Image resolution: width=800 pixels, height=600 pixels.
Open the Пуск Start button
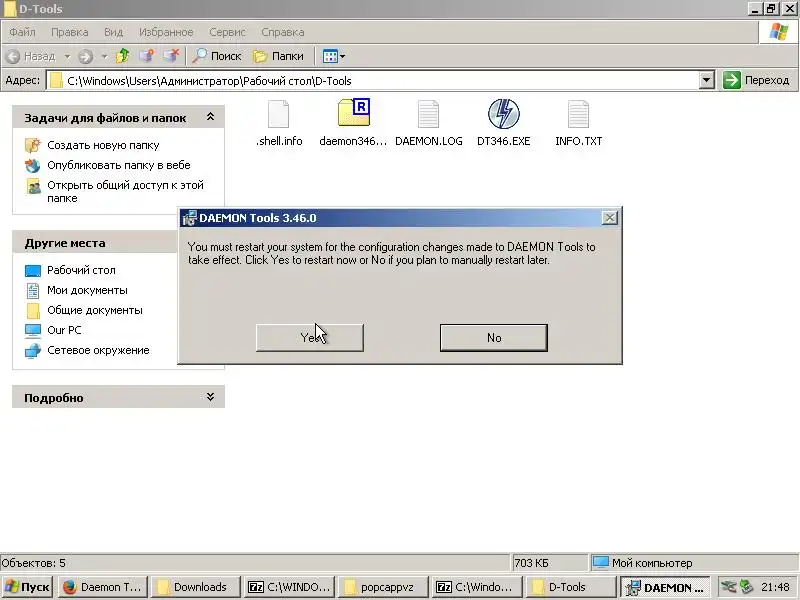click(x=28, y=587)
